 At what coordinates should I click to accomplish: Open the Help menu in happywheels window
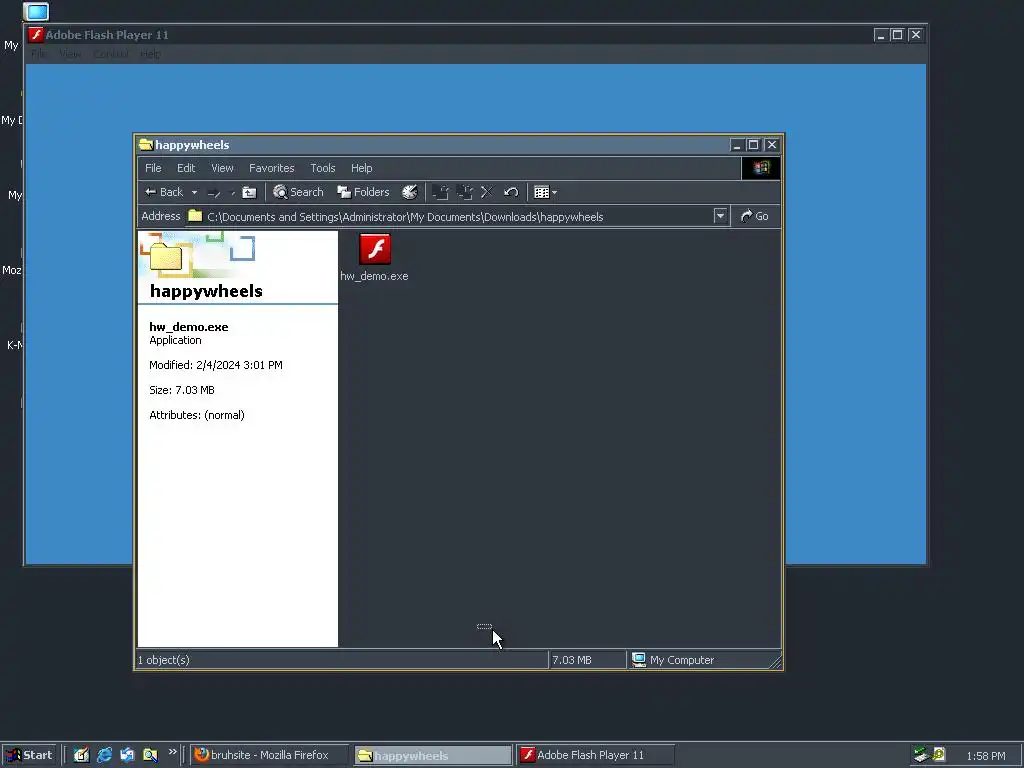point(361,168)
